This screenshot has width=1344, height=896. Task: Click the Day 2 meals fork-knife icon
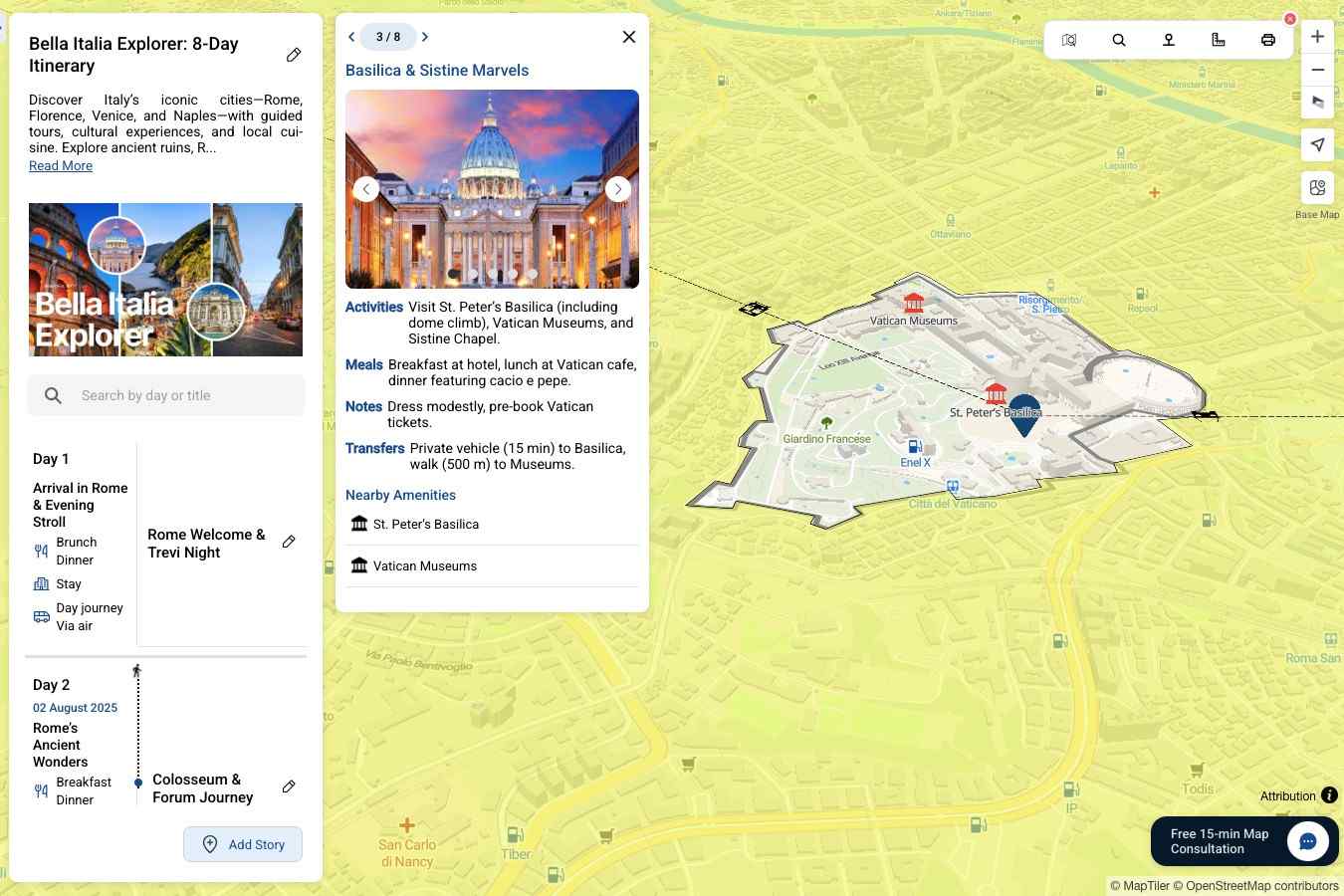point(41,791)
